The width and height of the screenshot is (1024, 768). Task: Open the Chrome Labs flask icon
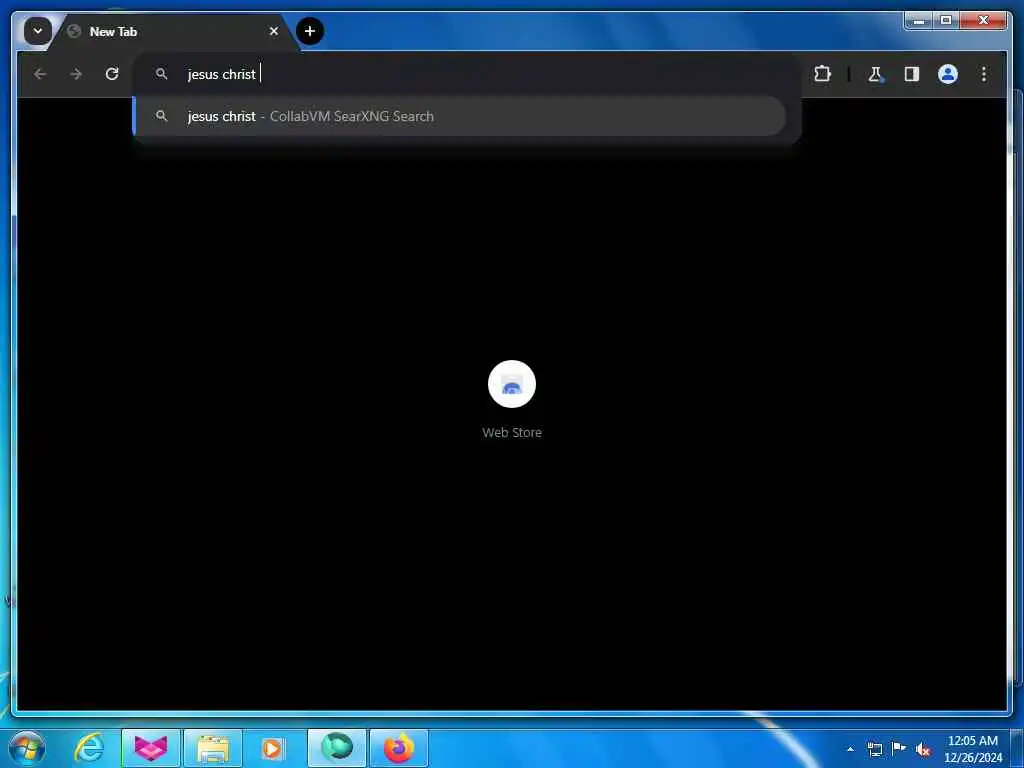coord(875,74)
